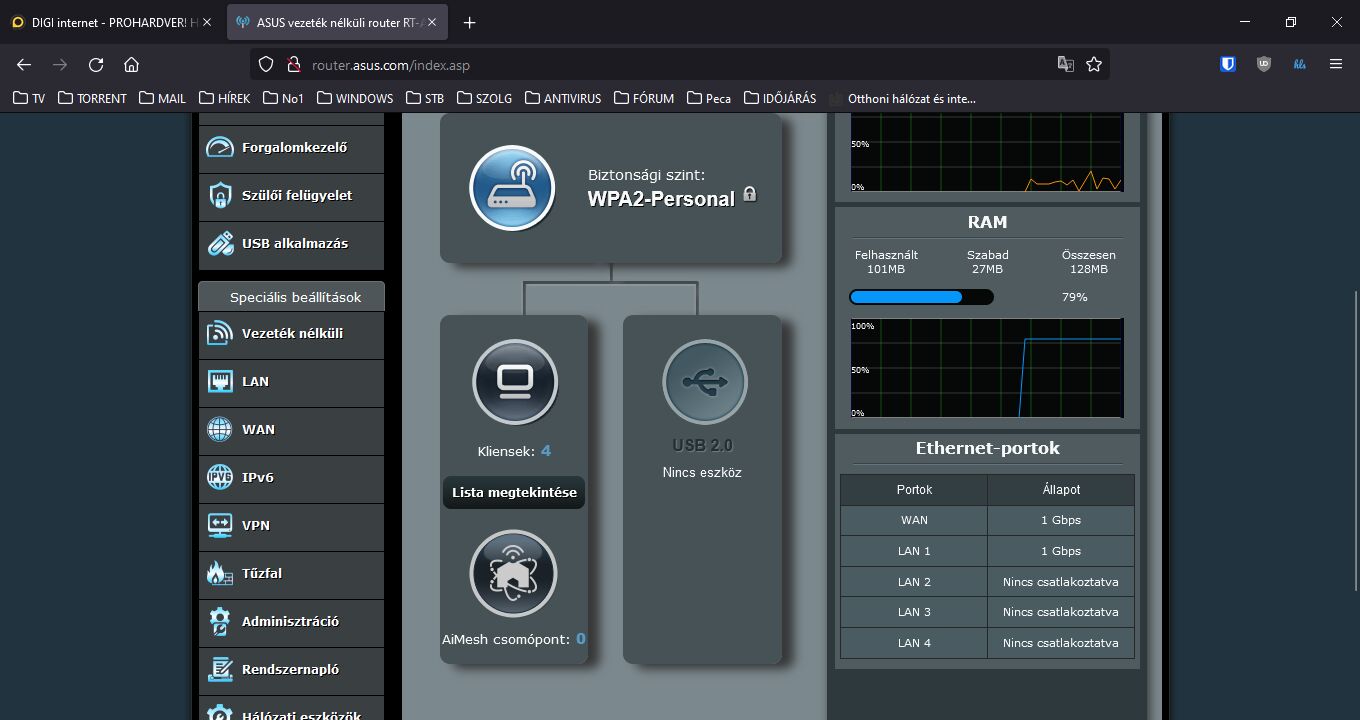Click the site shield security icon
The image size is (1360, 720).
coord(266,64)
